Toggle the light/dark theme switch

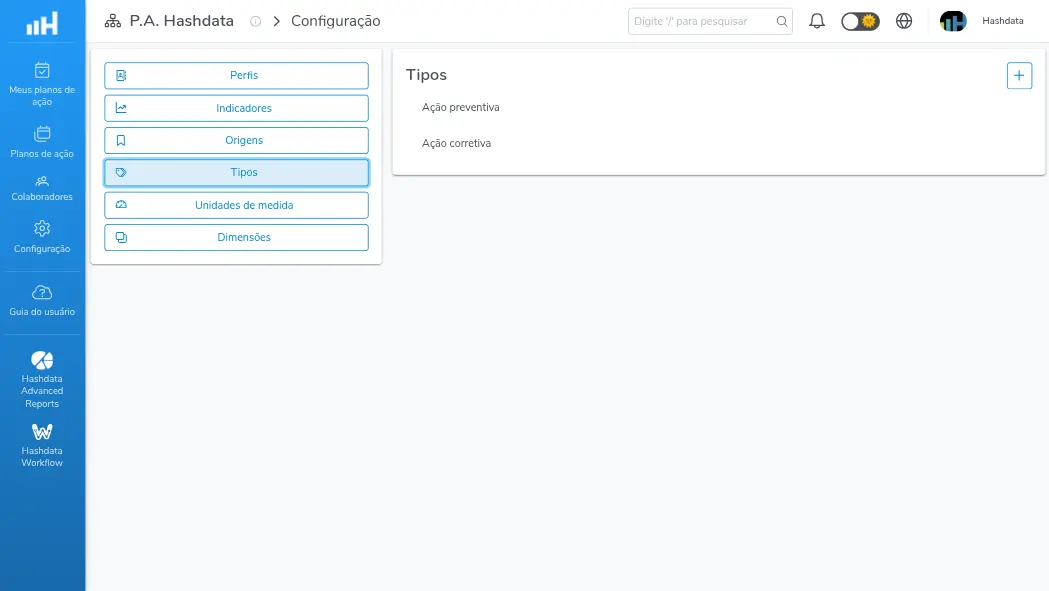860,21
